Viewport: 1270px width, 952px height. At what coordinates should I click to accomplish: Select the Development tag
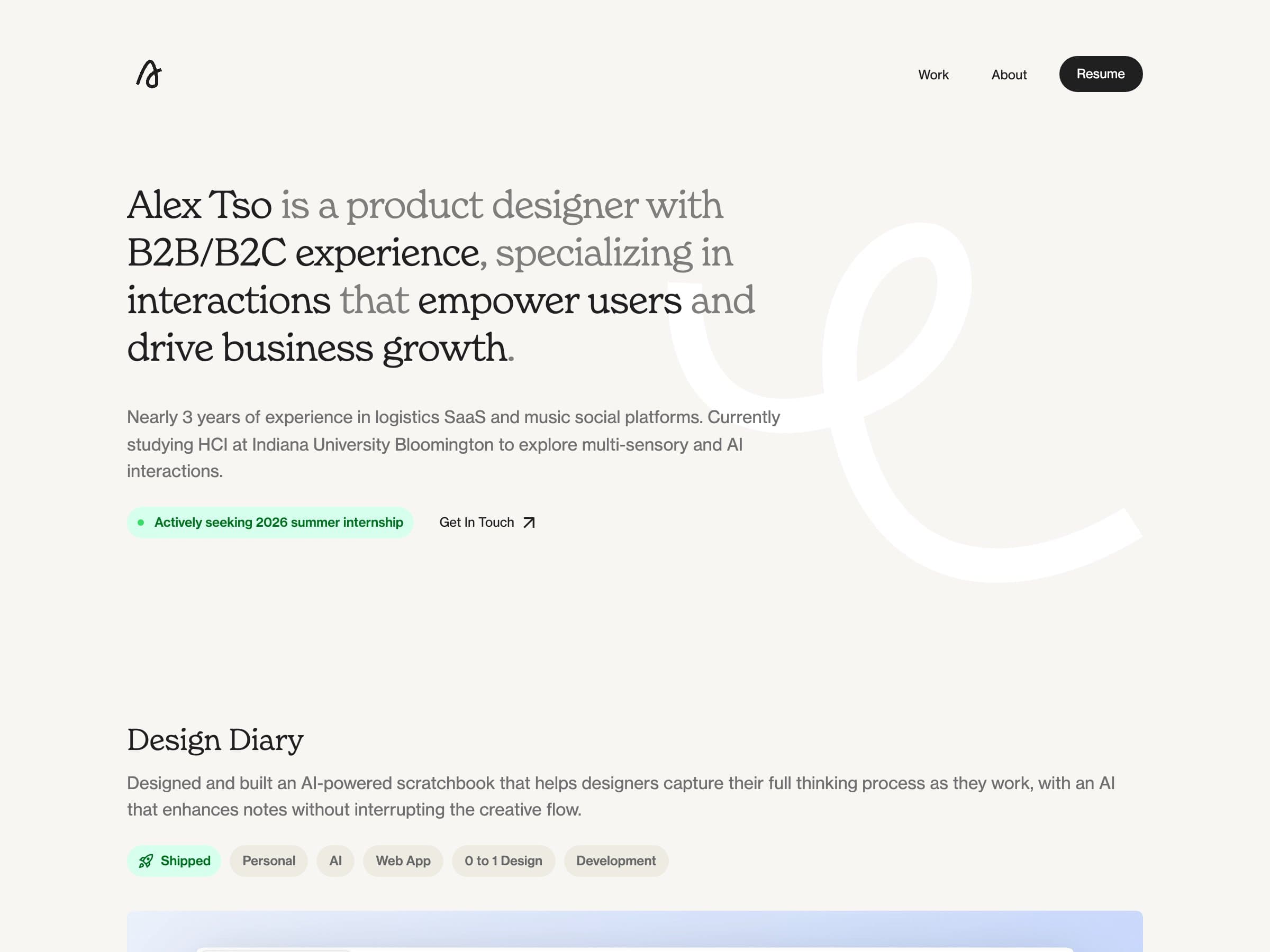(x=615, y=861)
